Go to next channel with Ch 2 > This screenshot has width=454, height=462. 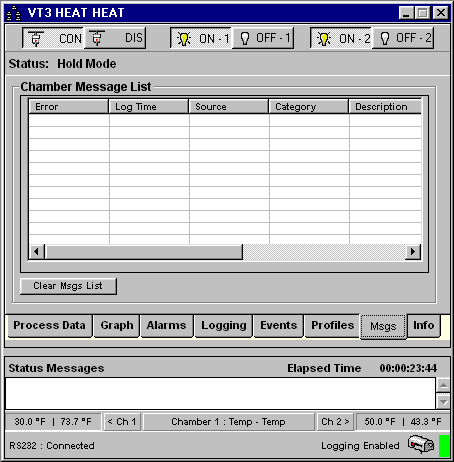point(335,422)
